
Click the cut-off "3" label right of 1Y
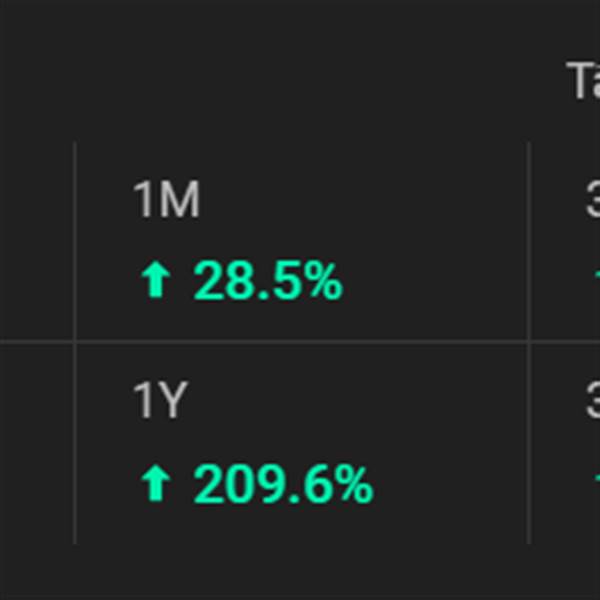[592, 402]
